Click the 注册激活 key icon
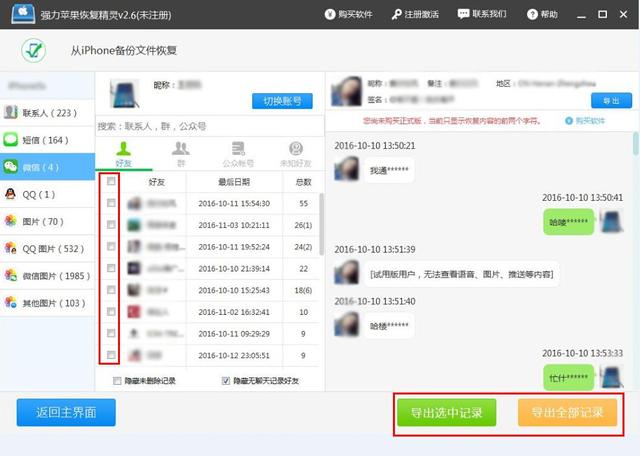The image size is (640, 456). 396,15
